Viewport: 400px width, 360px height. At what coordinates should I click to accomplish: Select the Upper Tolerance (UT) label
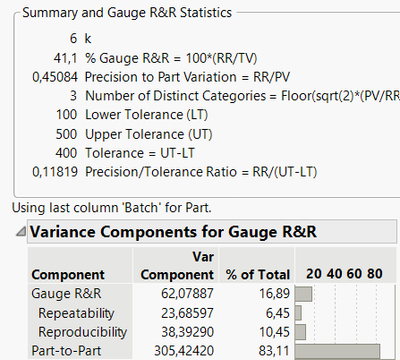pyautogui.click(x=149, y=134)
